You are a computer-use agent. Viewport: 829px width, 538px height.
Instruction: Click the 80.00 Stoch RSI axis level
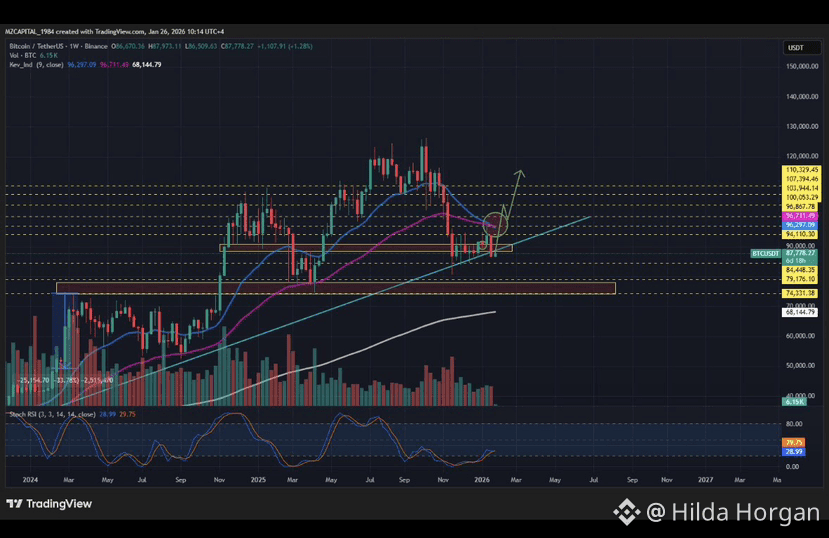(793, 424)
